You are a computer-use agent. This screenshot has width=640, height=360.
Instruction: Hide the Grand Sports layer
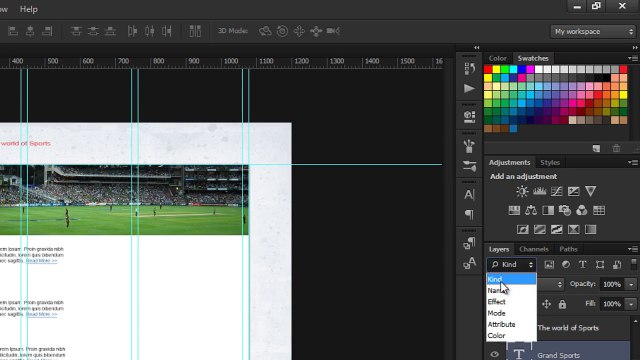pos(494,354)
